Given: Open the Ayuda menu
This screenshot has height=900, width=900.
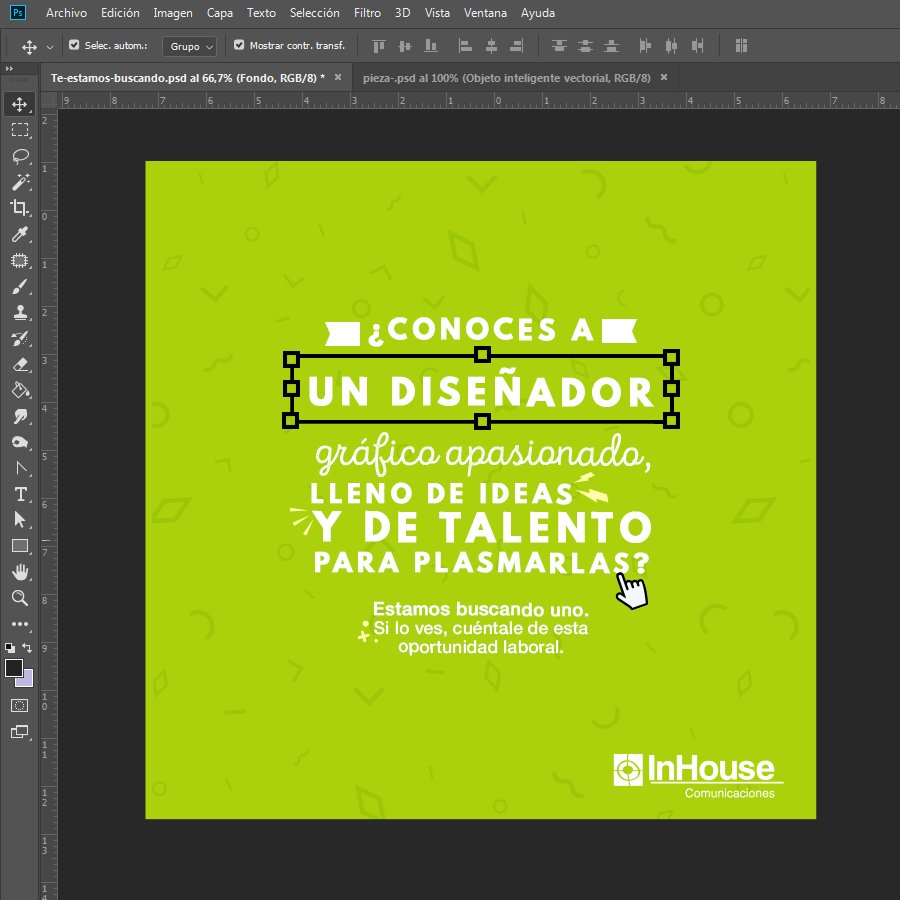Looking at the screenshot, I should click(538, 13).
